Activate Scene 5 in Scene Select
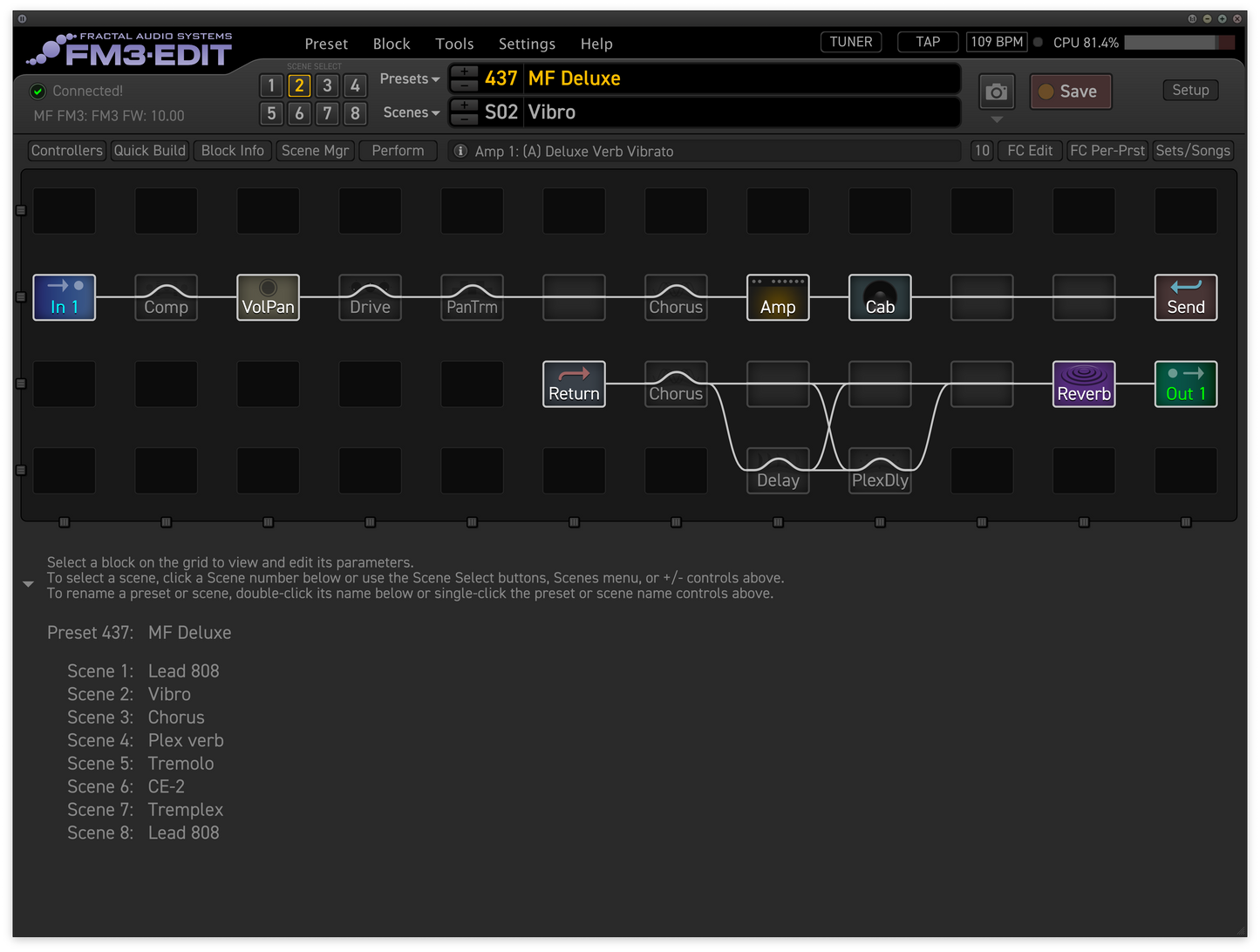Viewport: 1260px width, 952px height. point(271,113)
